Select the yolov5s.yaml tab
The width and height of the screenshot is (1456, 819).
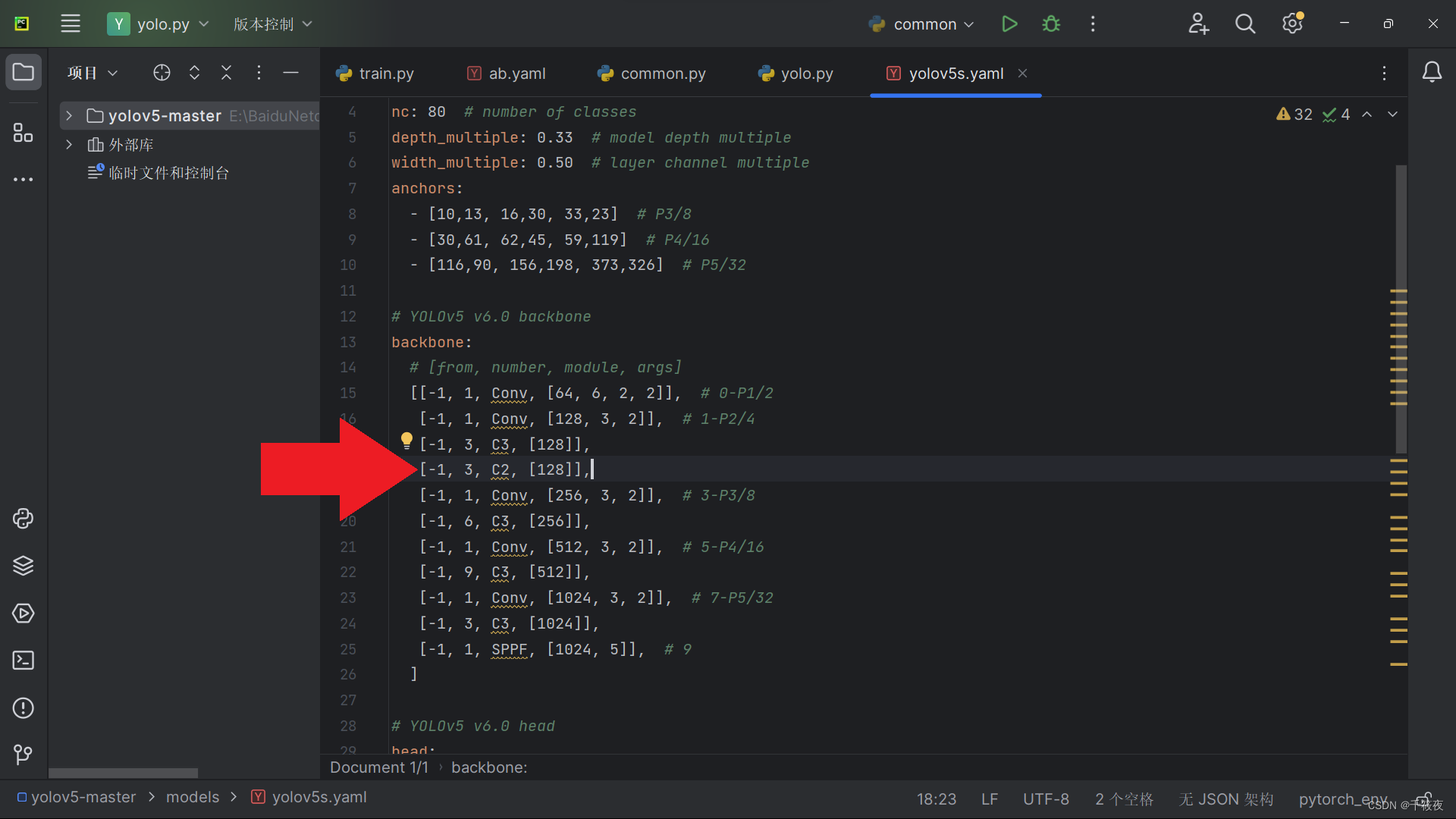pyautogui.click(x=956, y=74)
